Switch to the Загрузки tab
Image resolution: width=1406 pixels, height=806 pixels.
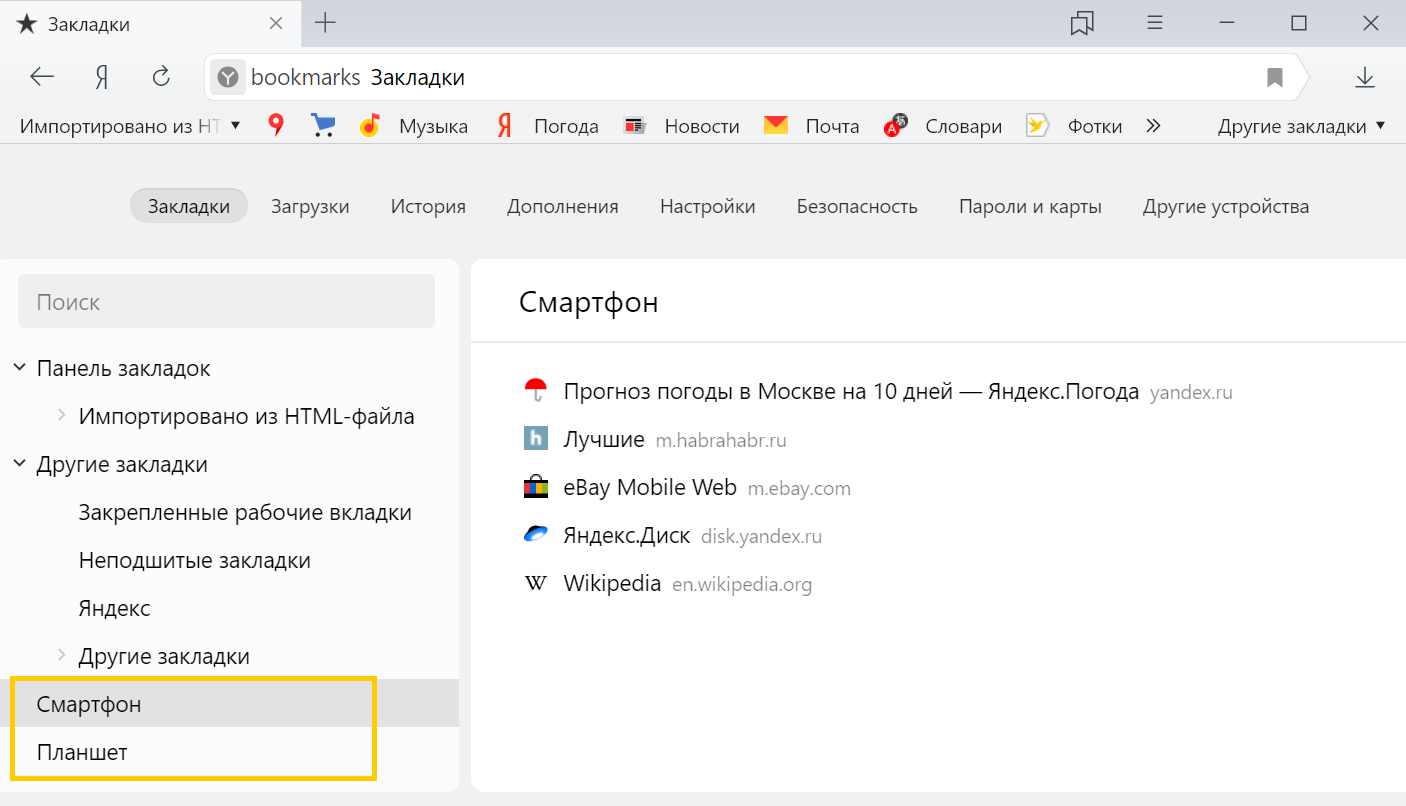(x=310, y=207)
